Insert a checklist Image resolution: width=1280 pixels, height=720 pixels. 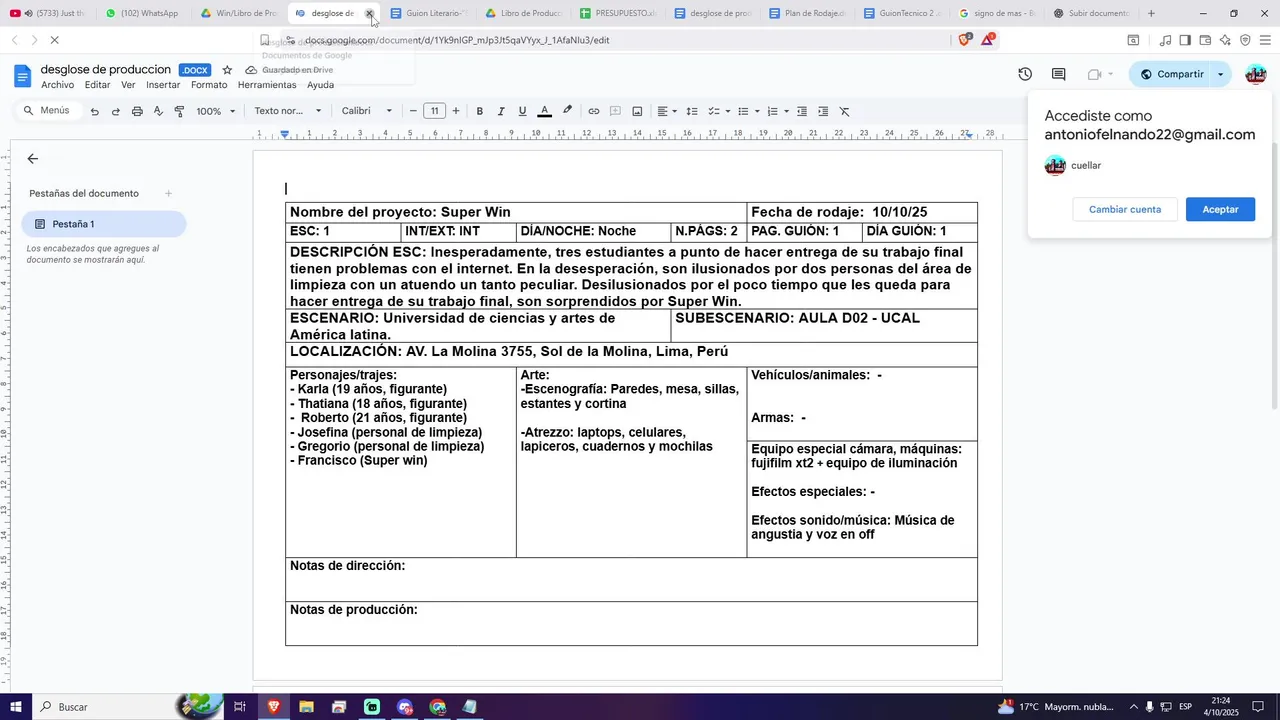[x=714, y=111]
